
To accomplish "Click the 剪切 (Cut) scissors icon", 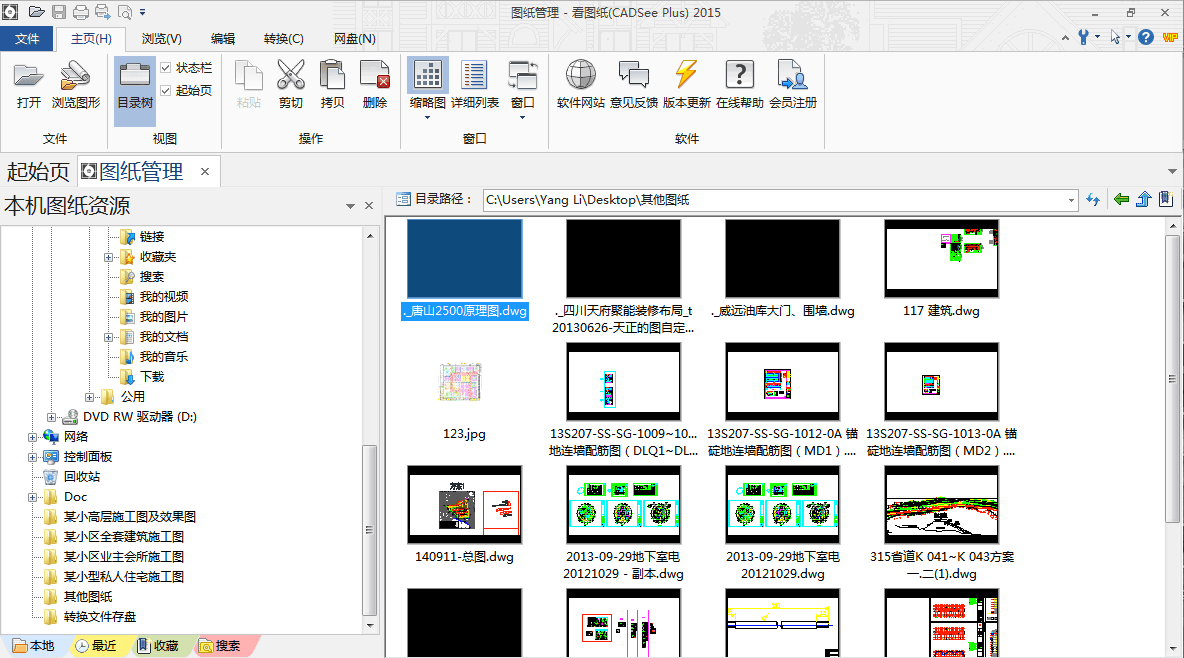I will click(291, 83).
